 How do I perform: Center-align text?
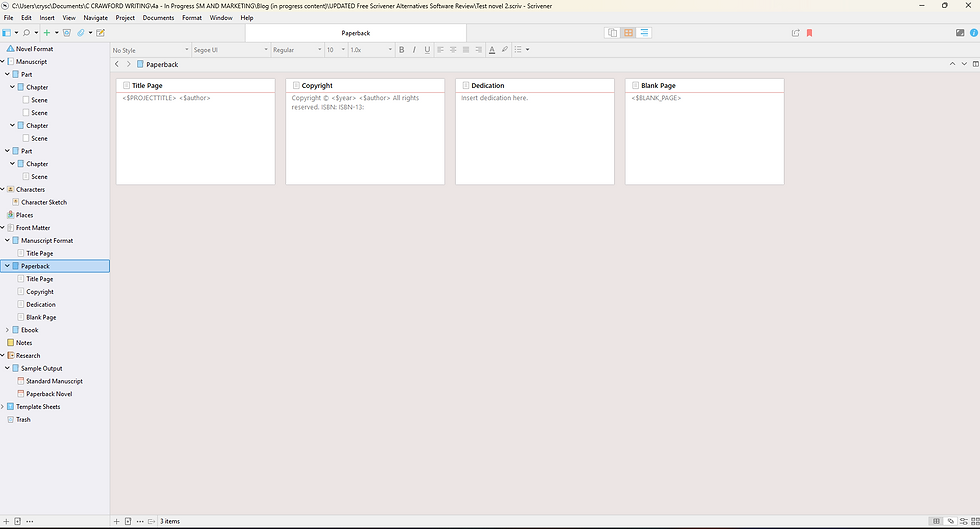pos(453,49)
